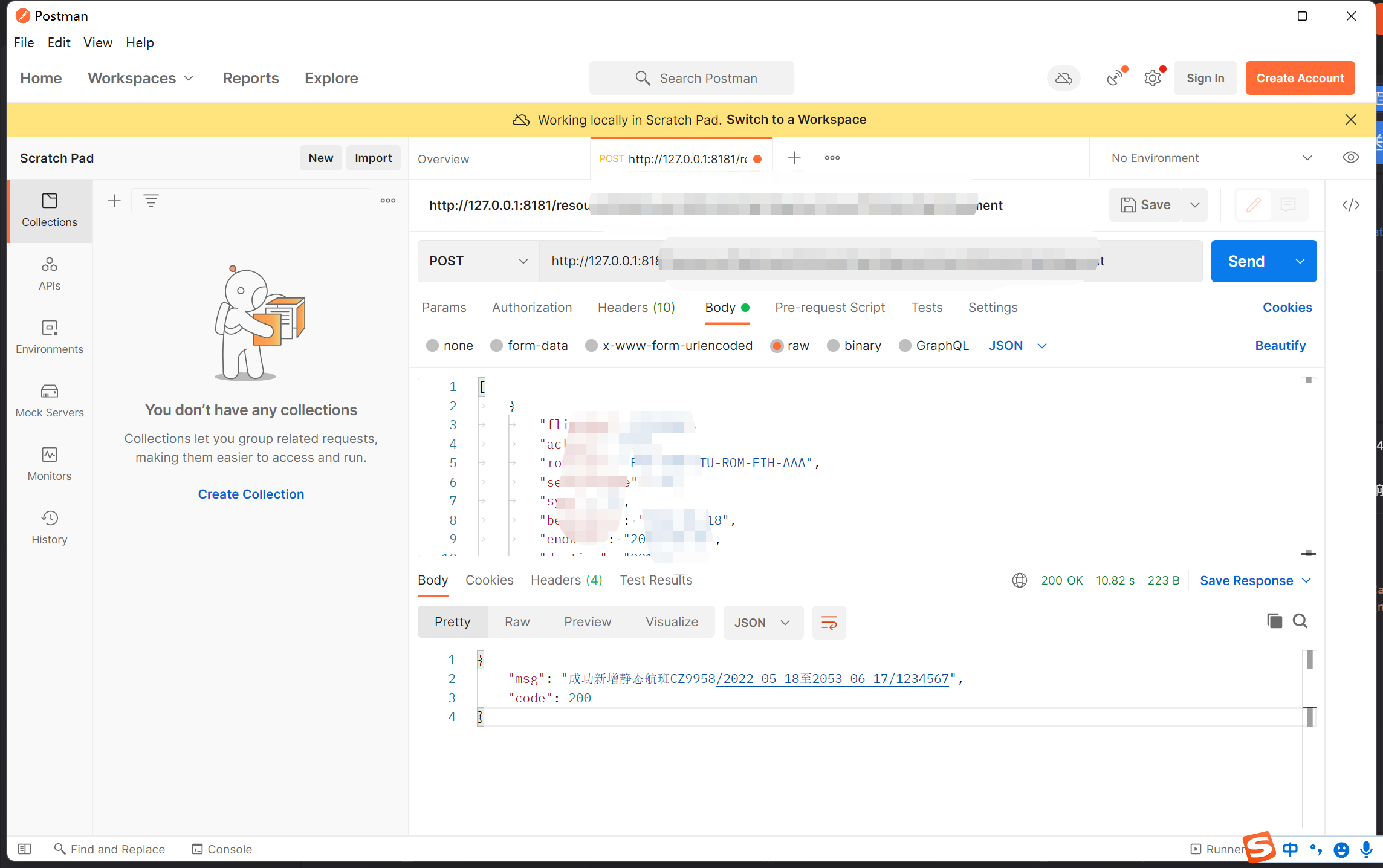Open the response JSON format dropdown
This screenshot has width=1383, height=868.
click(x=763, y=622)
